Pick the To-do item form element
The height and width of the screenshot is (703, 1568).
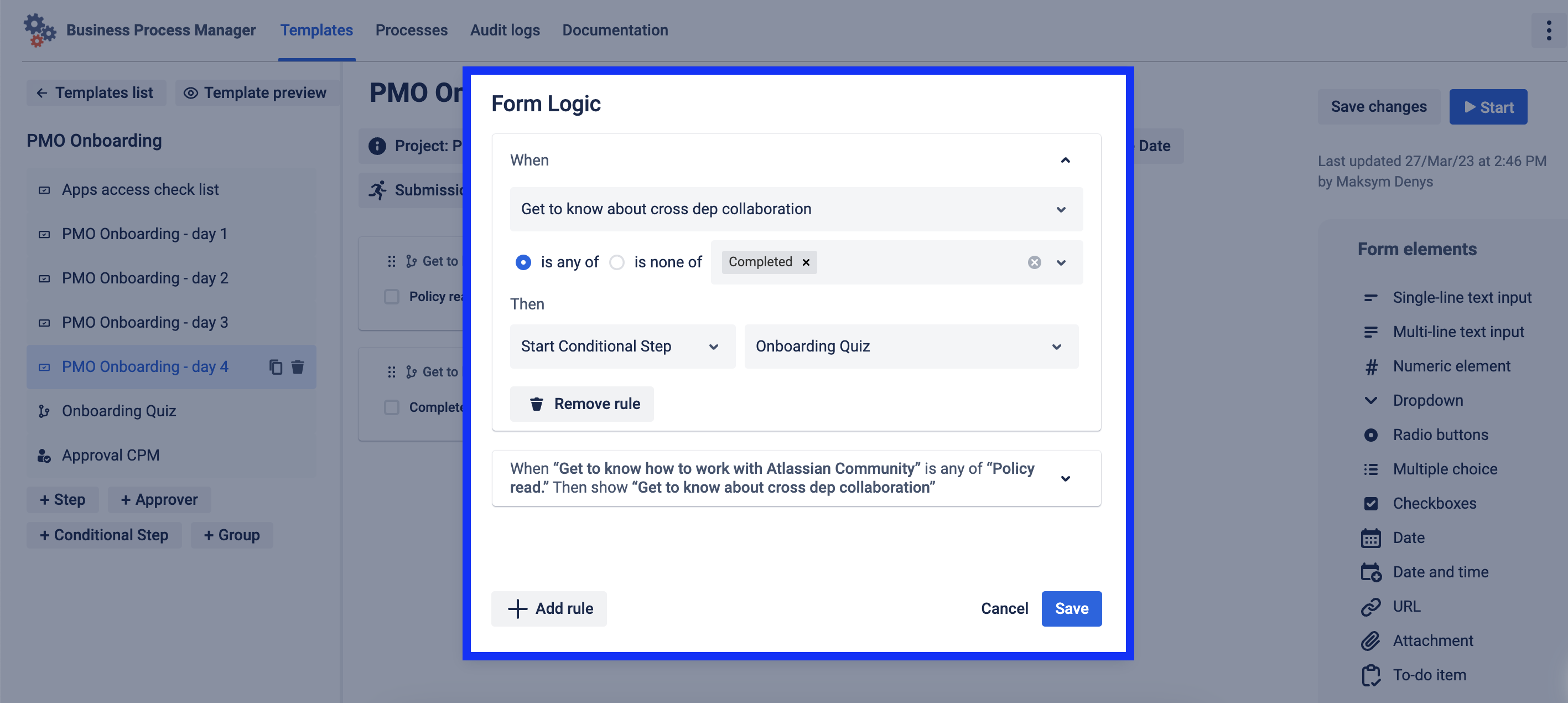1429,674
